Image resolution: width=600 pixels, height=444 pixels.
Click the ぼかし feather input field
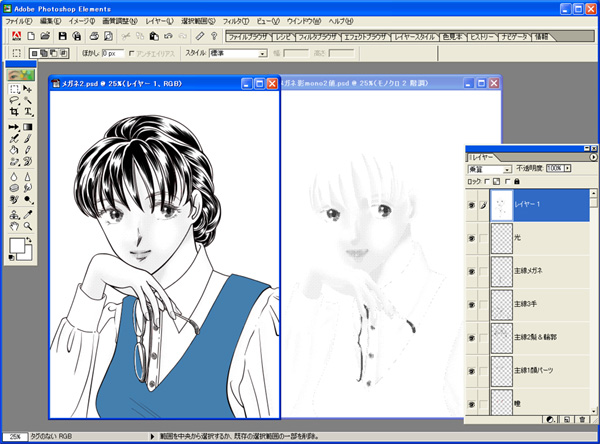[x=112, y=54]
